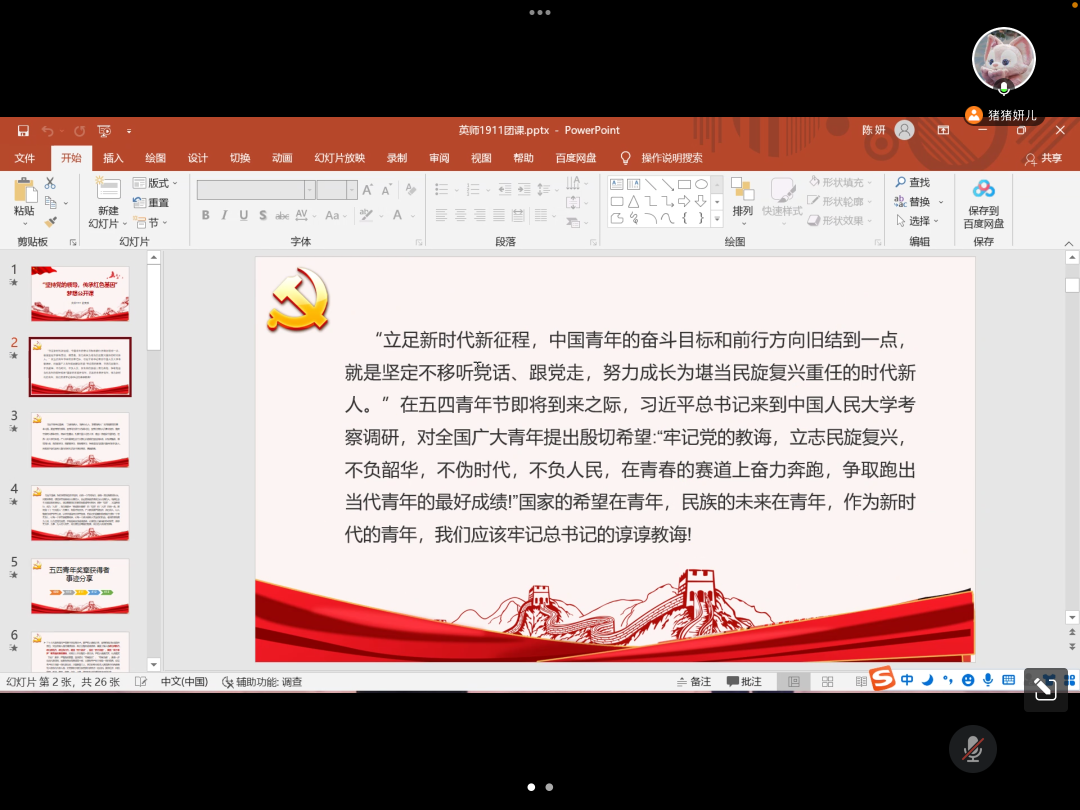Click the Undo arrow icon
The image size is (1080, 810).
47,131
